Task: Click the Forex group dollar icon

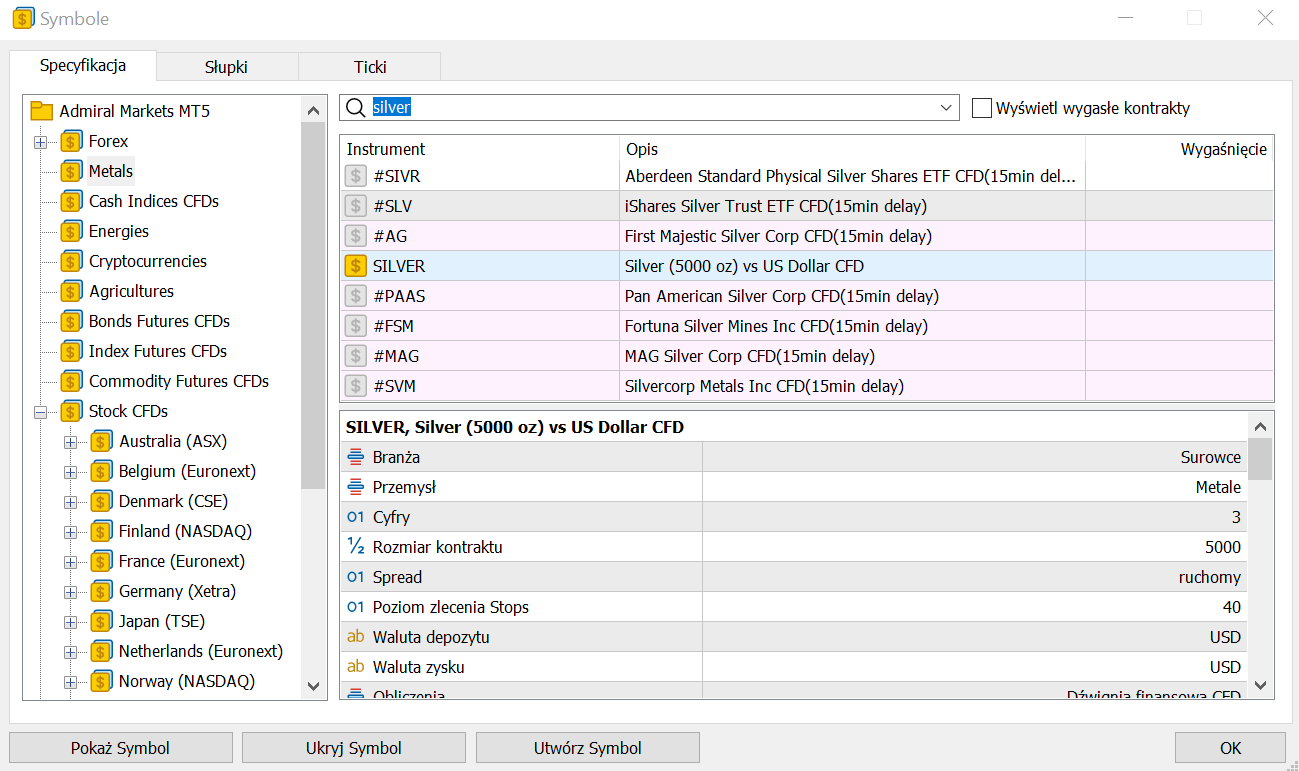Action: (x=71, y=141)
